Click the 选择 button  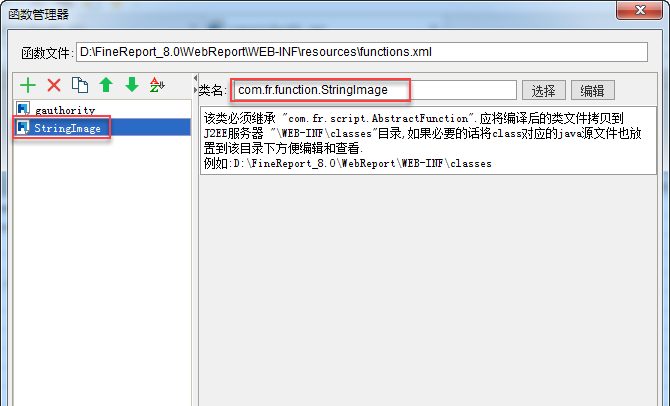(544, 90)
